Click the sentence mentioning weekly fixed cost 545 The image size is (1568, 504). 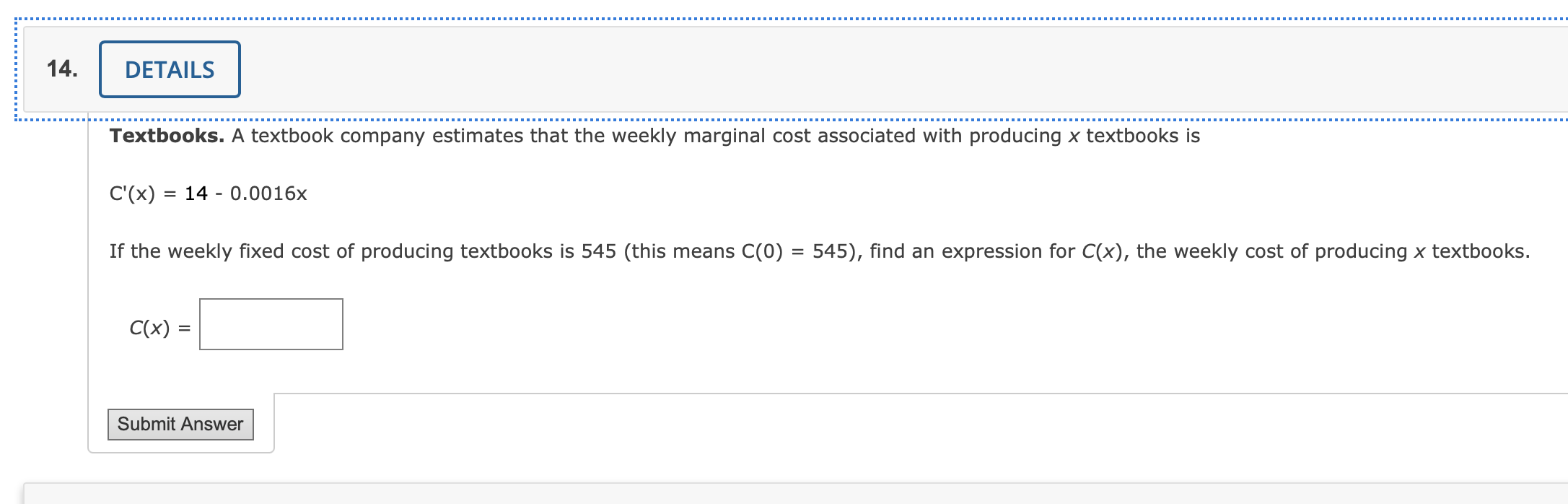pos(361,251)
